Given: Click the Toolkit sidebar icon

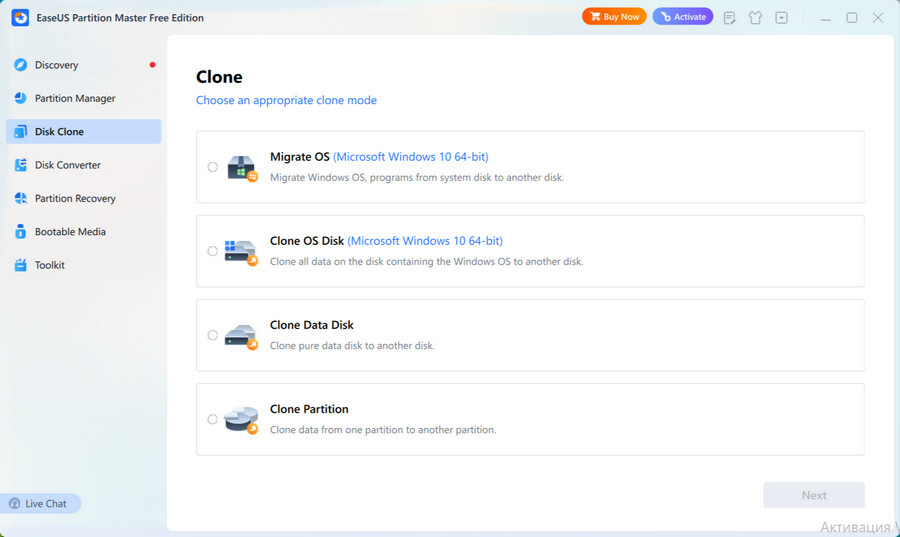Looking at the screenshot, I should click(x=21, y=264).
